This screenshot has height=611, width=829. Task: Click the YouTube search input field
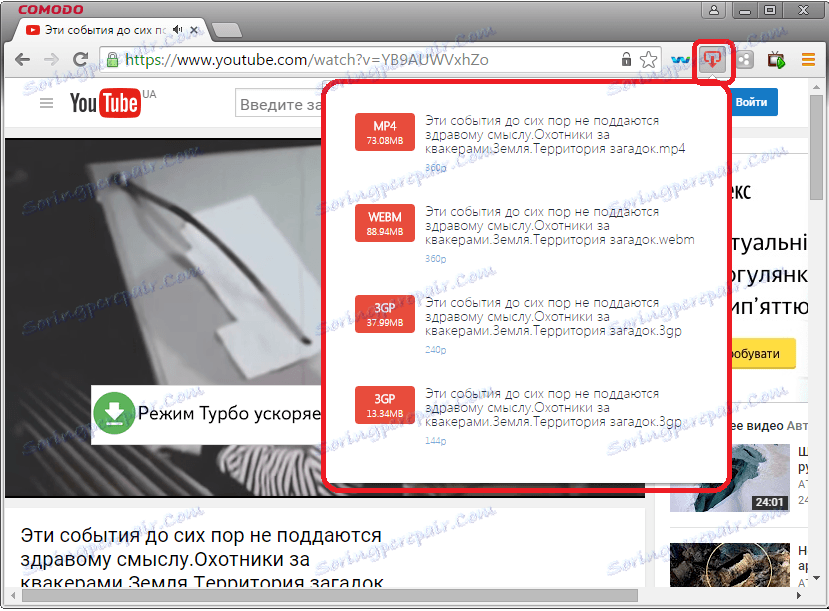(280, 103)
